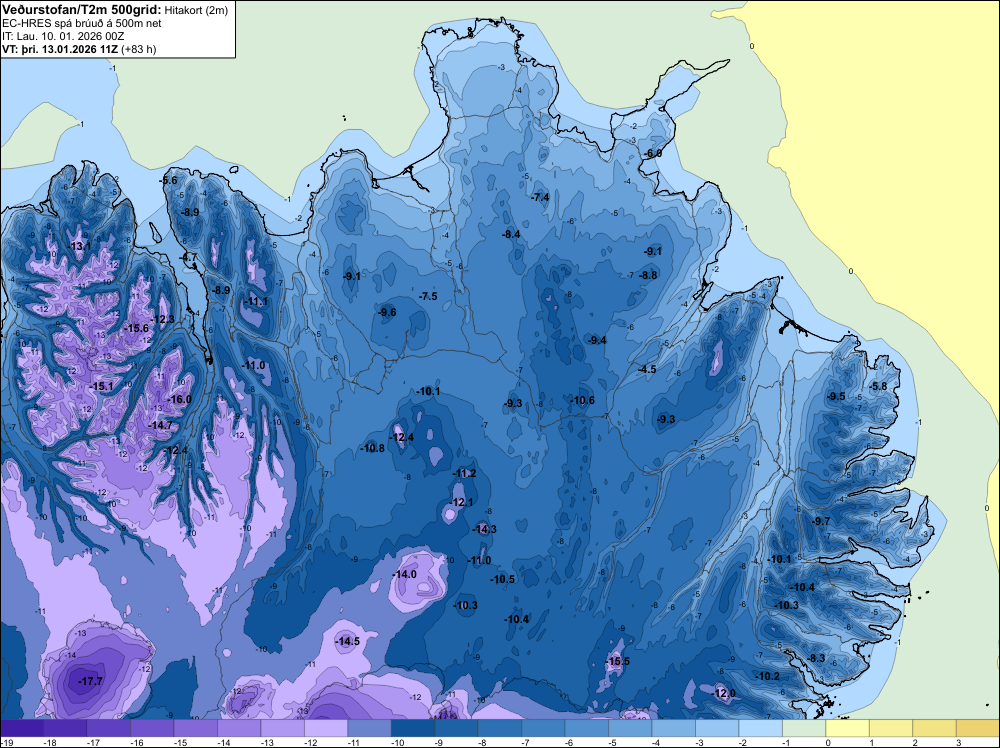Click the valid time 'VT: þri. 13.01.2026 11Z'

coord(60,49)
